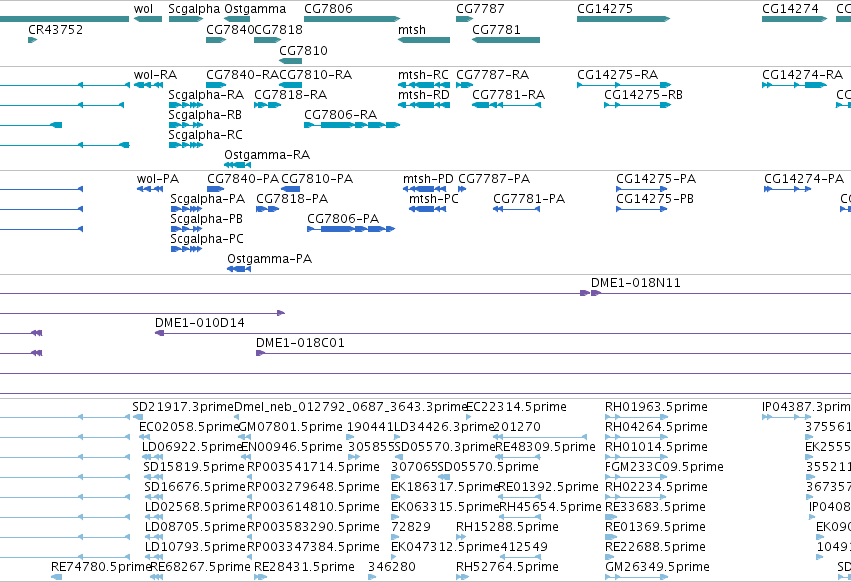Click the DME1-010D14 clone label

coord(200,323)
